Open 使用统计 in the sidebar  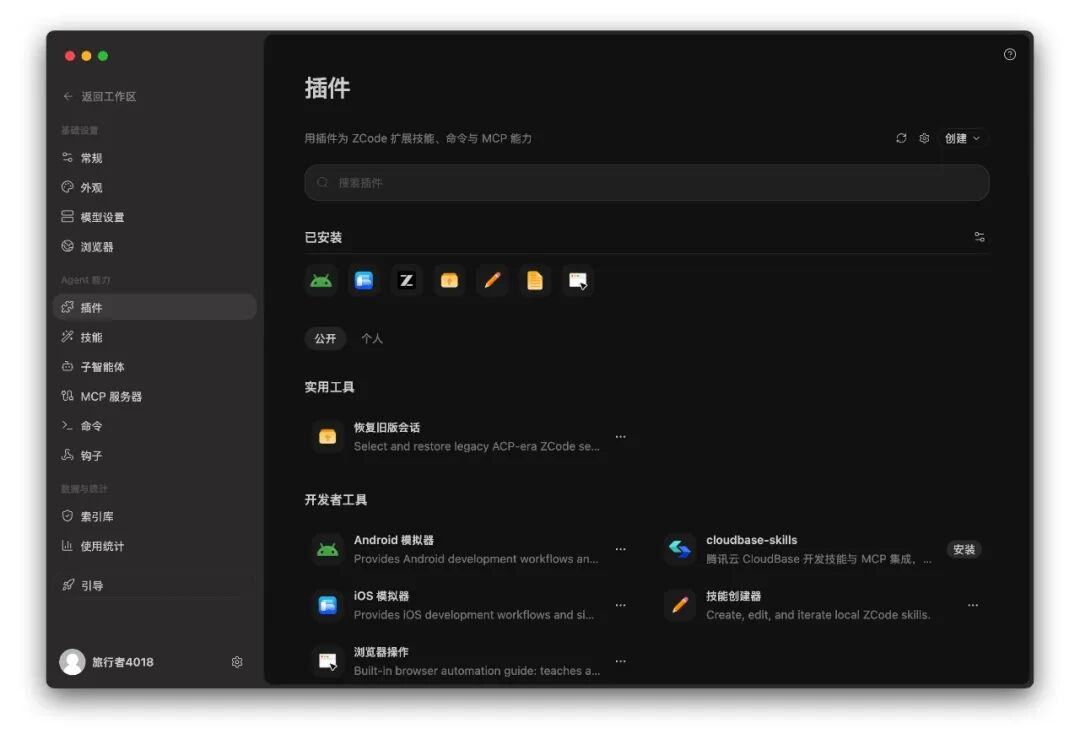(154, 545)
